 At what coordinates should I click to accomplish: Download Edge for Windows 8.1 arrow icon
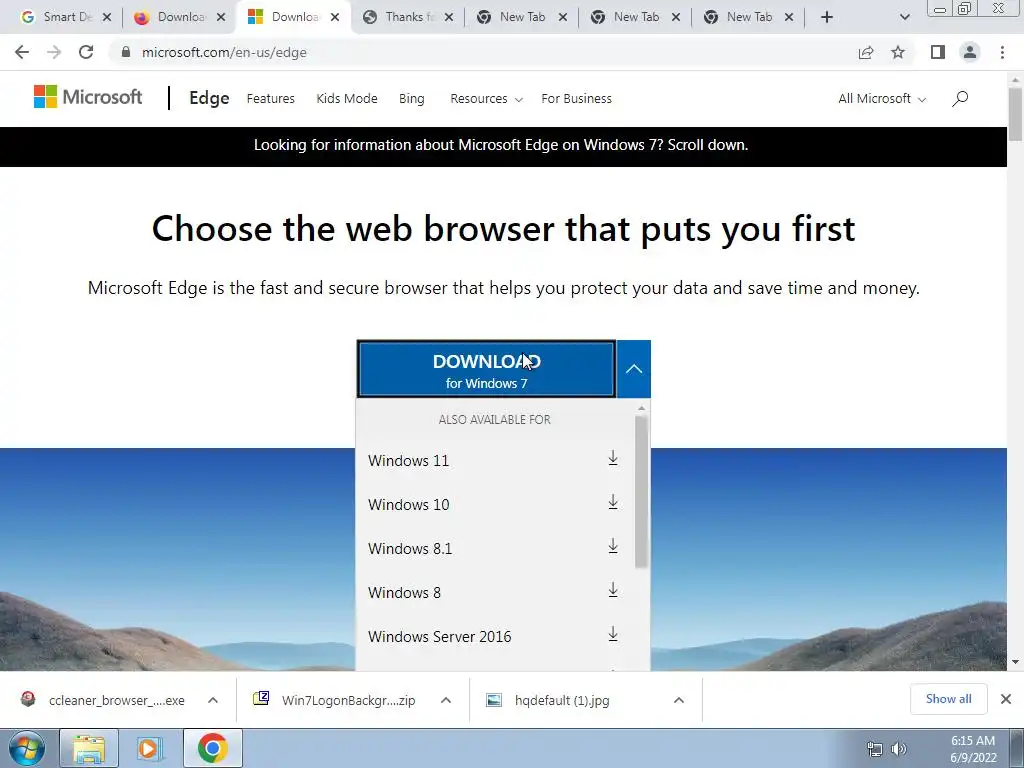point(613,546)
